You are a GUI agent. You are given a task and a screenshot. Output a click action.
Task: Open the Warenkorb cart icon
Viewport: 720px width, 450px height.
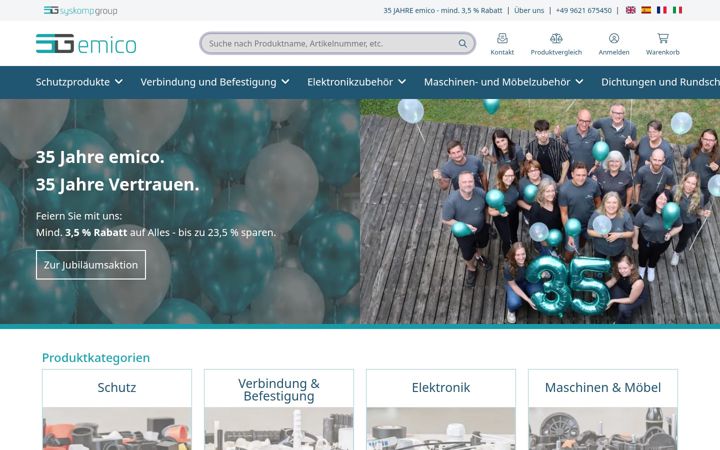click(x=663, y=38)
